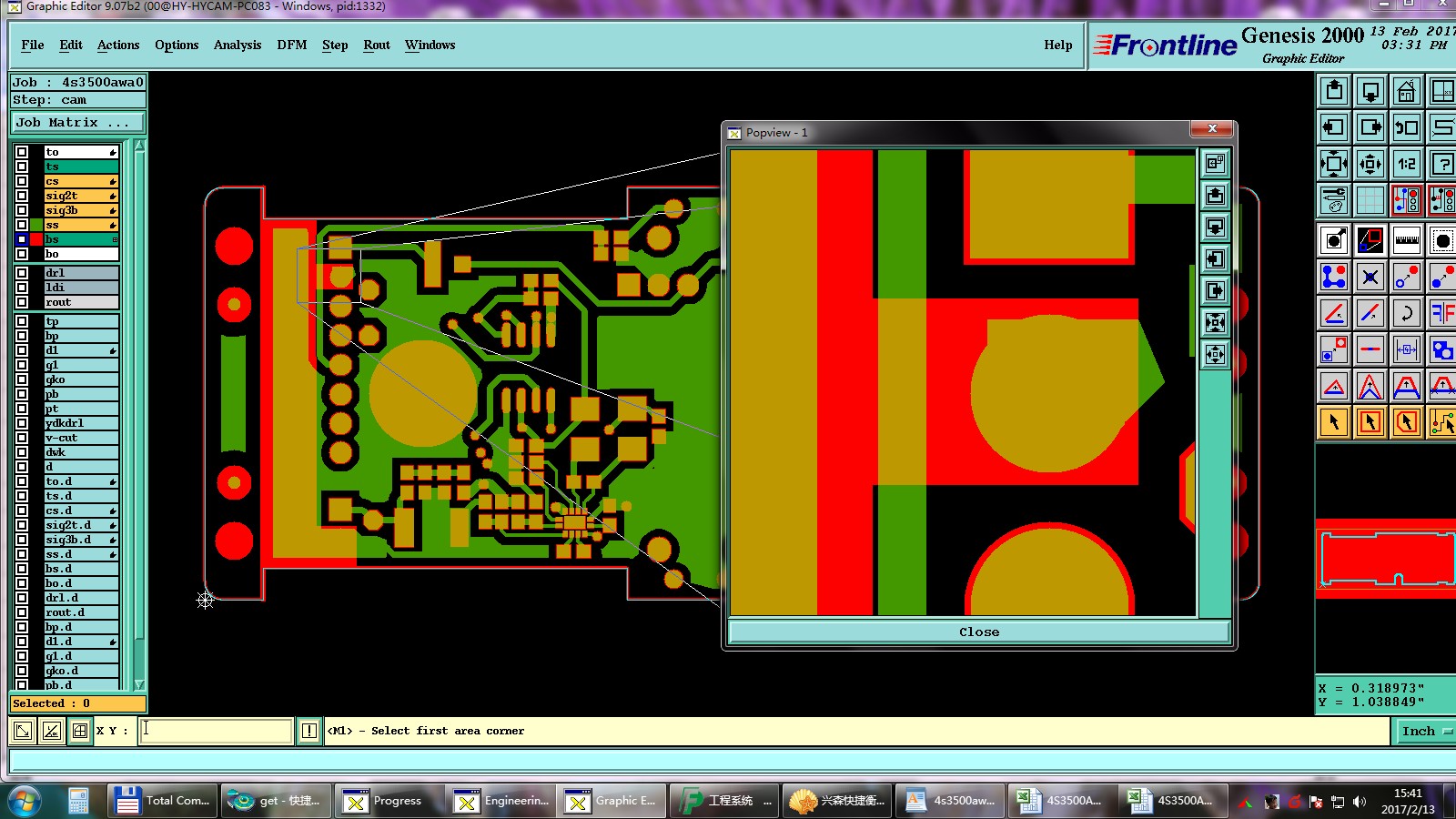Viewport: 1456px width, 819px height.
Task: Click the 1:2 scale icon
Action: 1407,164
